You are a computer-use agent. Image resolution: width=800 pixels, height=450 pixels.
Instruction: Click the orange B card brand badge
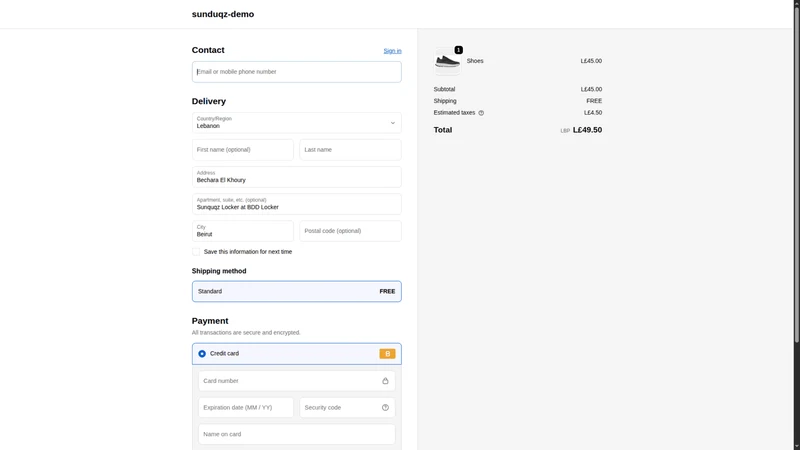387,354
